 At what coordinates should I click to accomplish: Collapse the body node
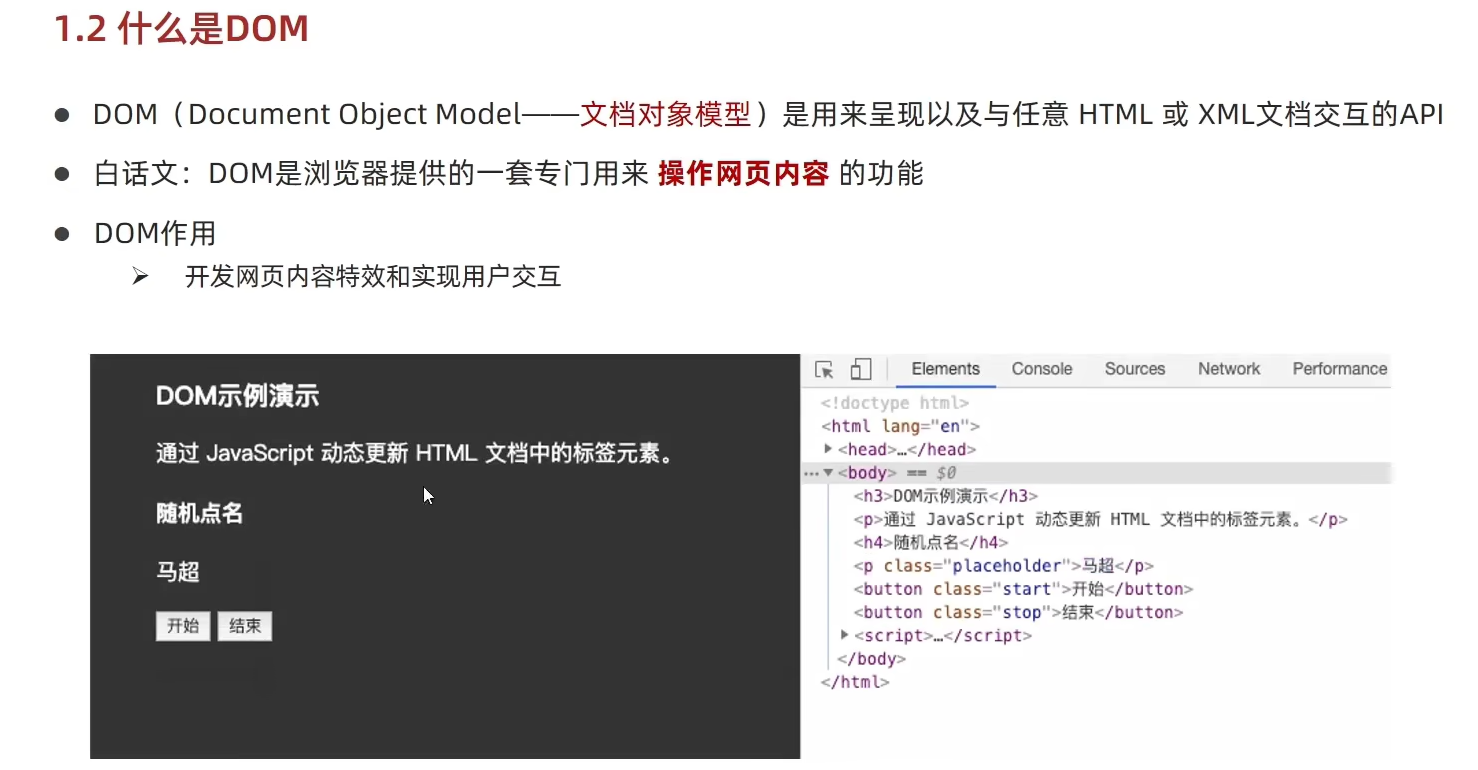click(x=828, y=473)
